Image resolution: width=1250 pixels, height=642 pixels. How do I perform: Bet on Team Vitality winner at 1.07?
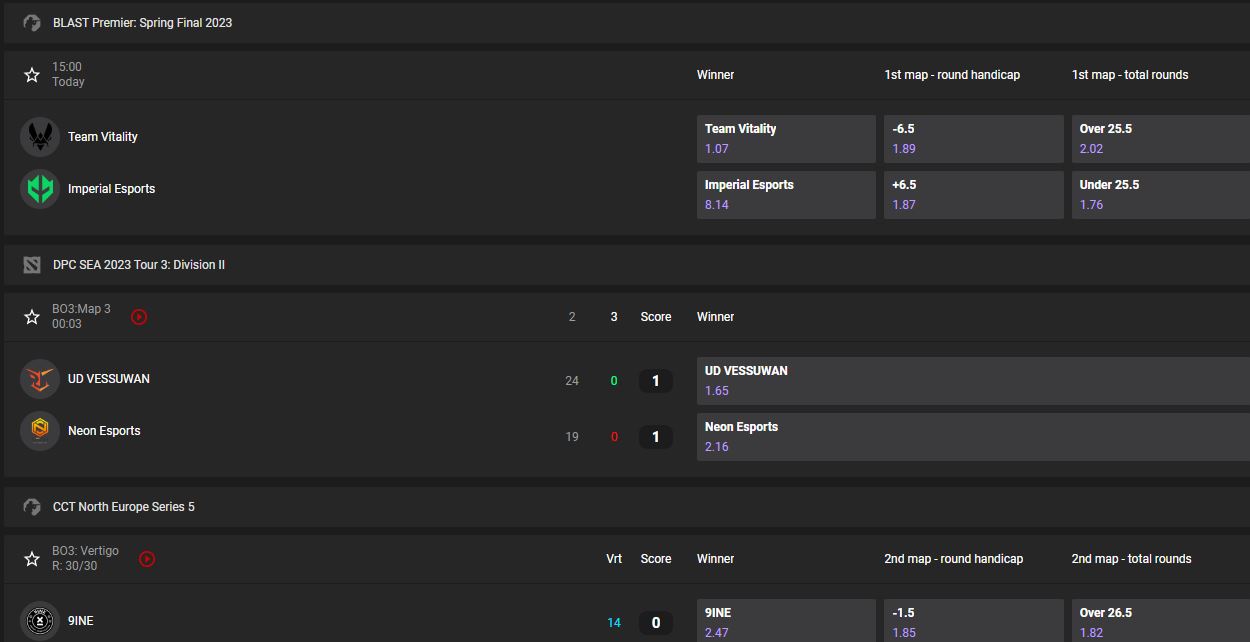785,139
